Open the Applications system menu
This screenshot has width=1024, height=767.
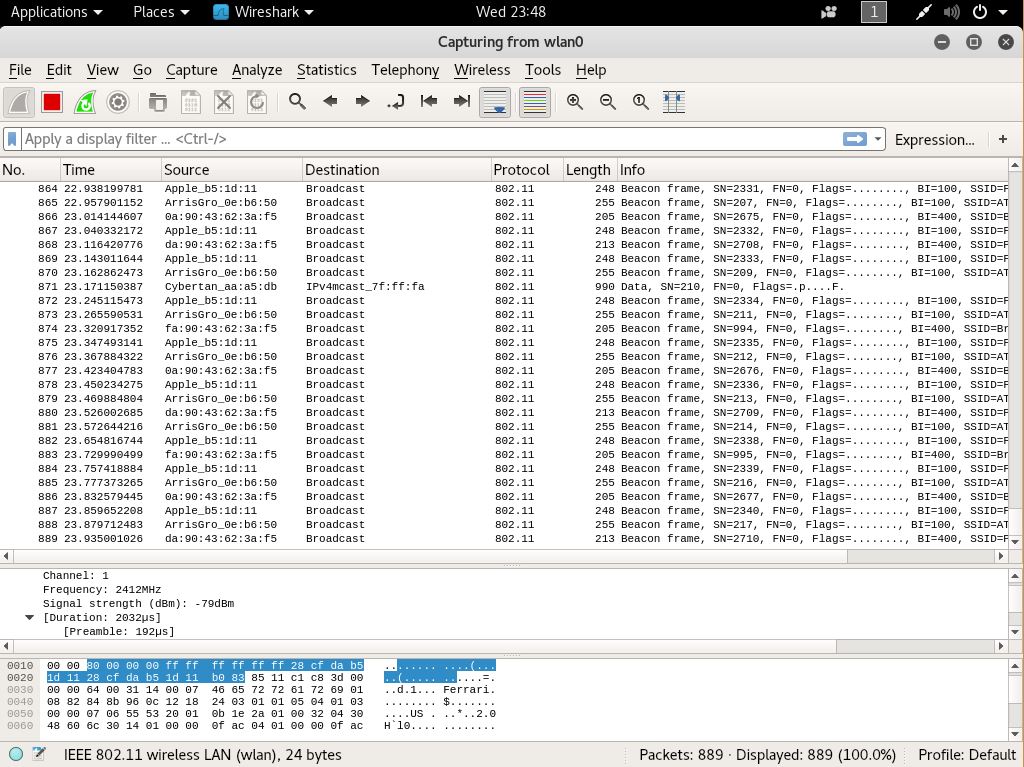coord(56,12)
